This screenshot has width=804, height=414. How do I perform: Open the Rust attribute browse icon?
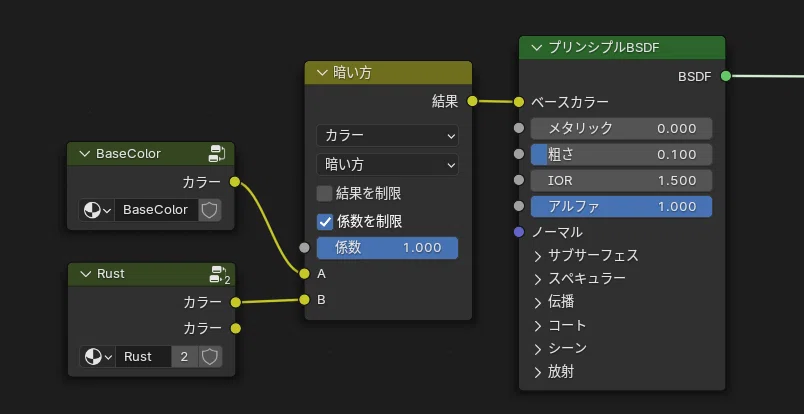97,357
